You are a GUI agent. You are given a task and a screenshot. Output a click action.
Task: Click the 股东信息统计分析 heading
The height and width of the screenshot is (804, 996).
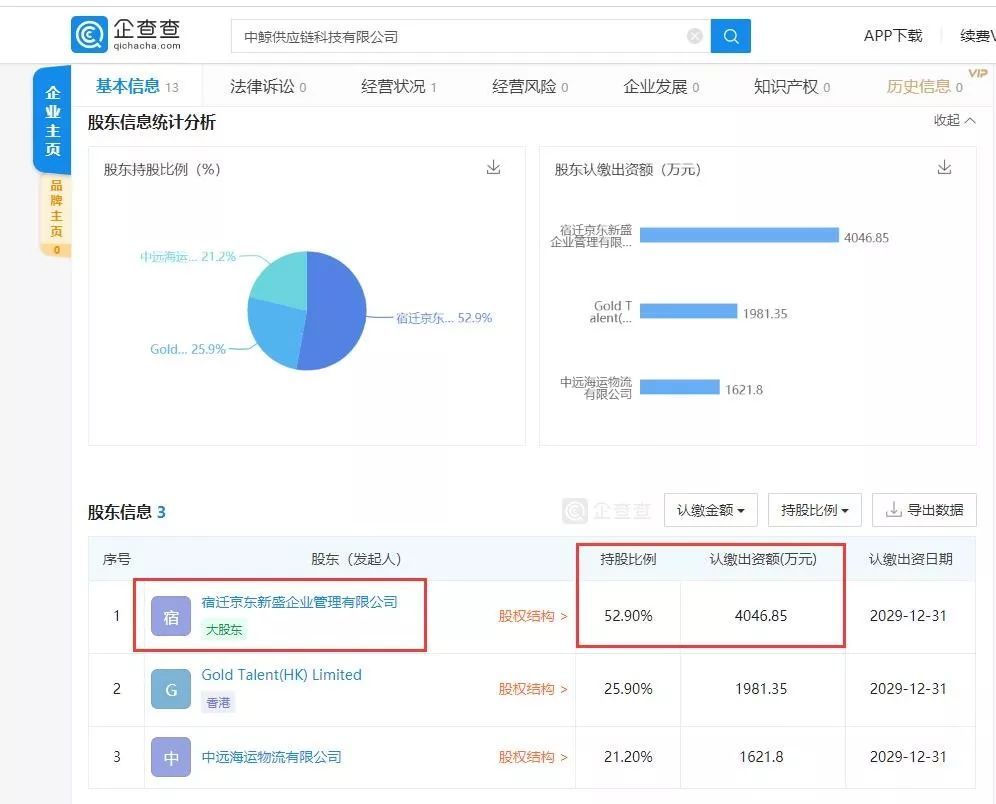tap(152, 122)
